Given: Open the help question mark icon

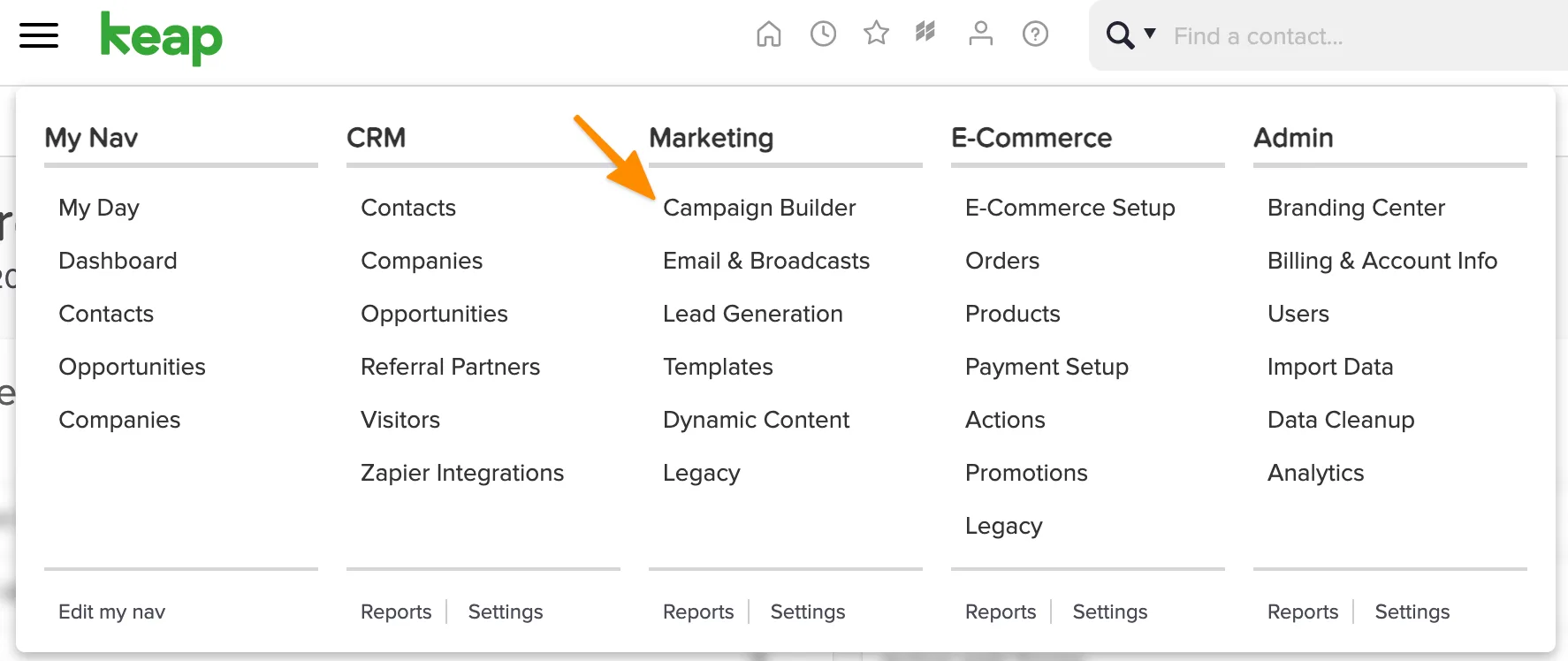Looking at the screenshot, I should (x=1035, y=34).
